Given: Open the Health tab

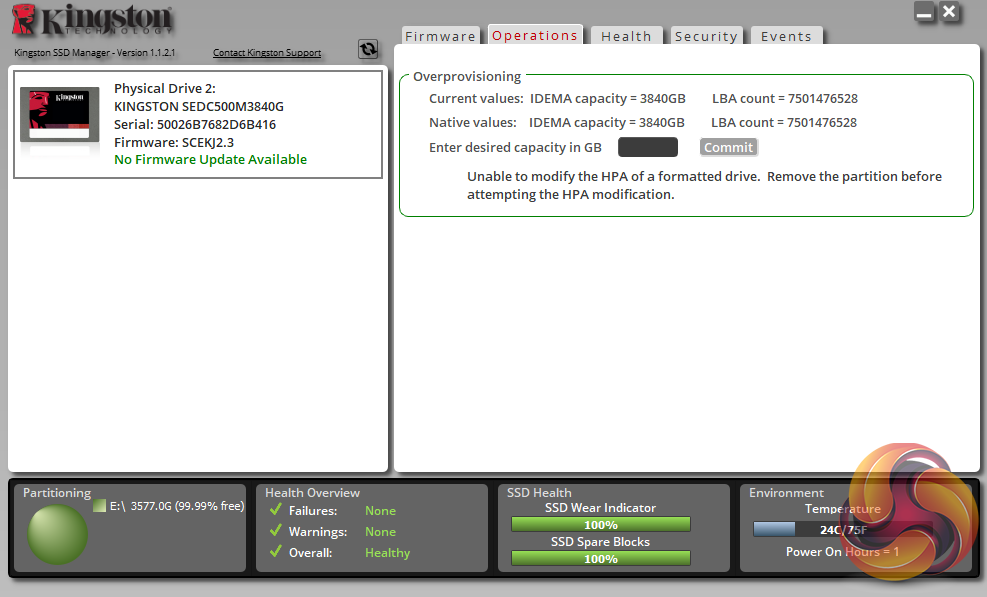Looking at the screenshot, I should click(626, 36).
